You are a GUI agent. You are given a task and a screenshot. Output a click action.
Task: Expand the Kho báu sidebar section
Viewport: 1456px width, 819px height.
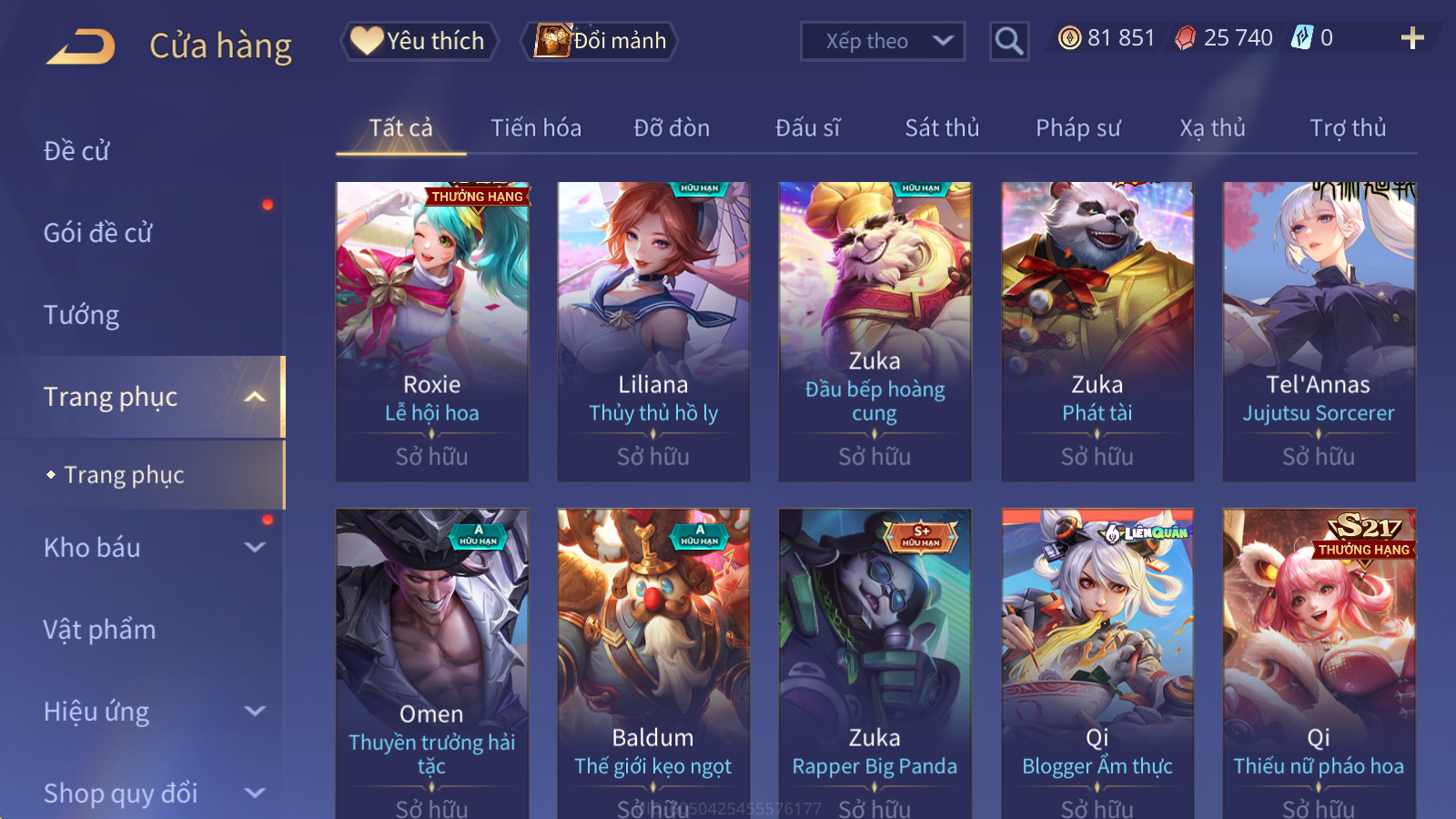tap(256, 547)
